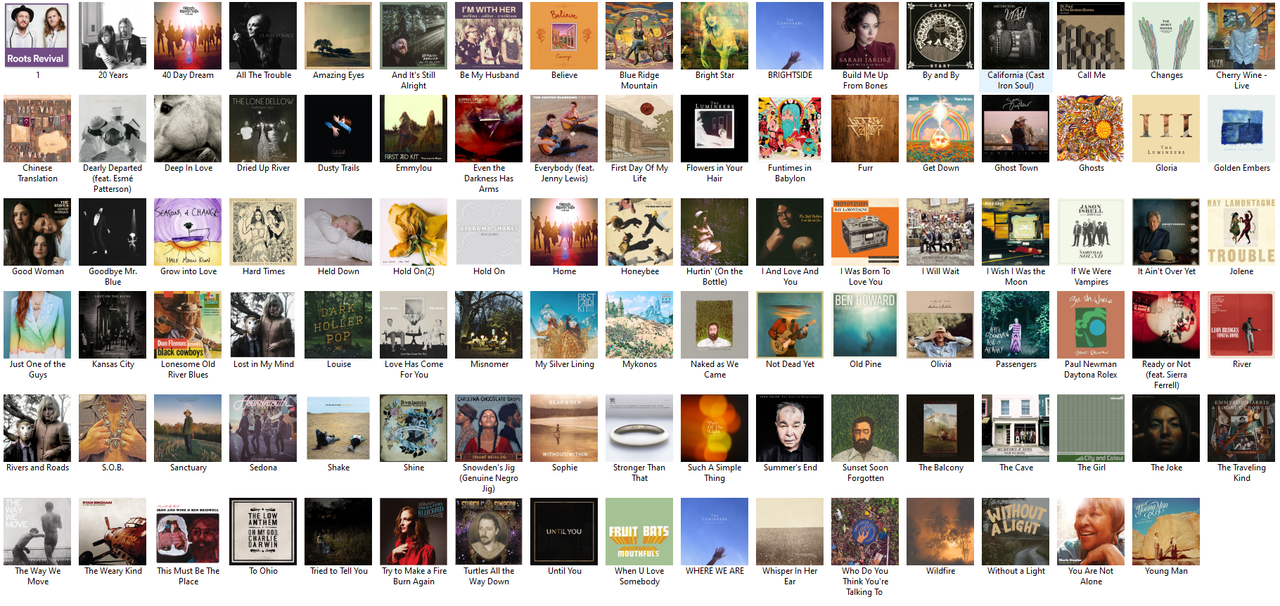
Task: Select the Roots Revival album cover
Action: coord(38,35)
